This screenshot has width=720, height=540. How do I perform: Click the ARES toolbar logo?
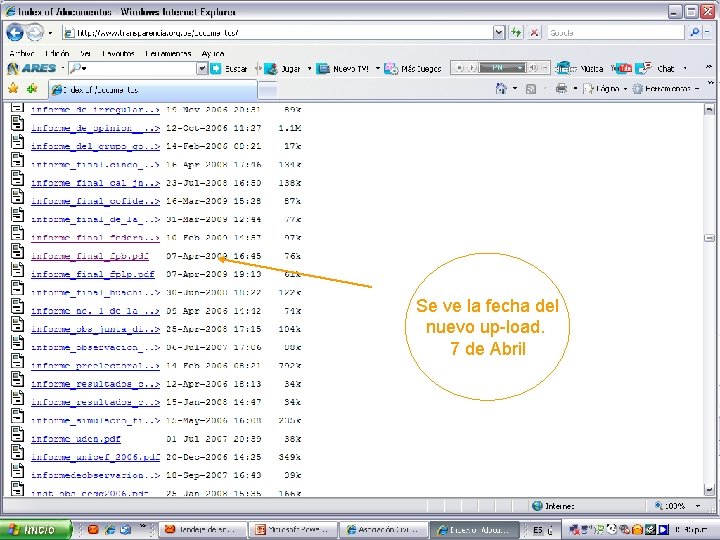point(32,68)
